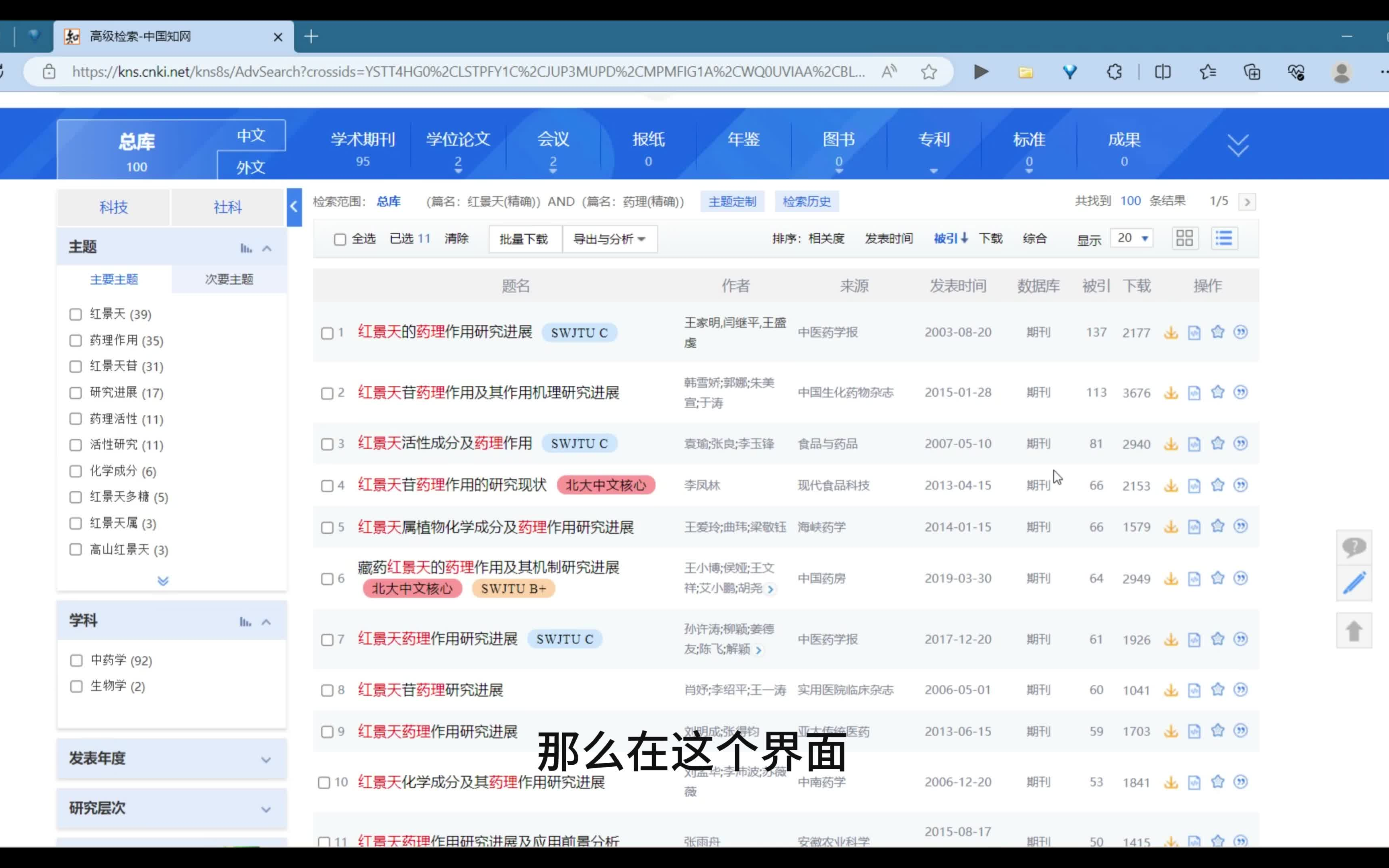The width and height of the screenshot is (1389, 868).
Task: Select 外文 foreign language option
Action: 251,167
